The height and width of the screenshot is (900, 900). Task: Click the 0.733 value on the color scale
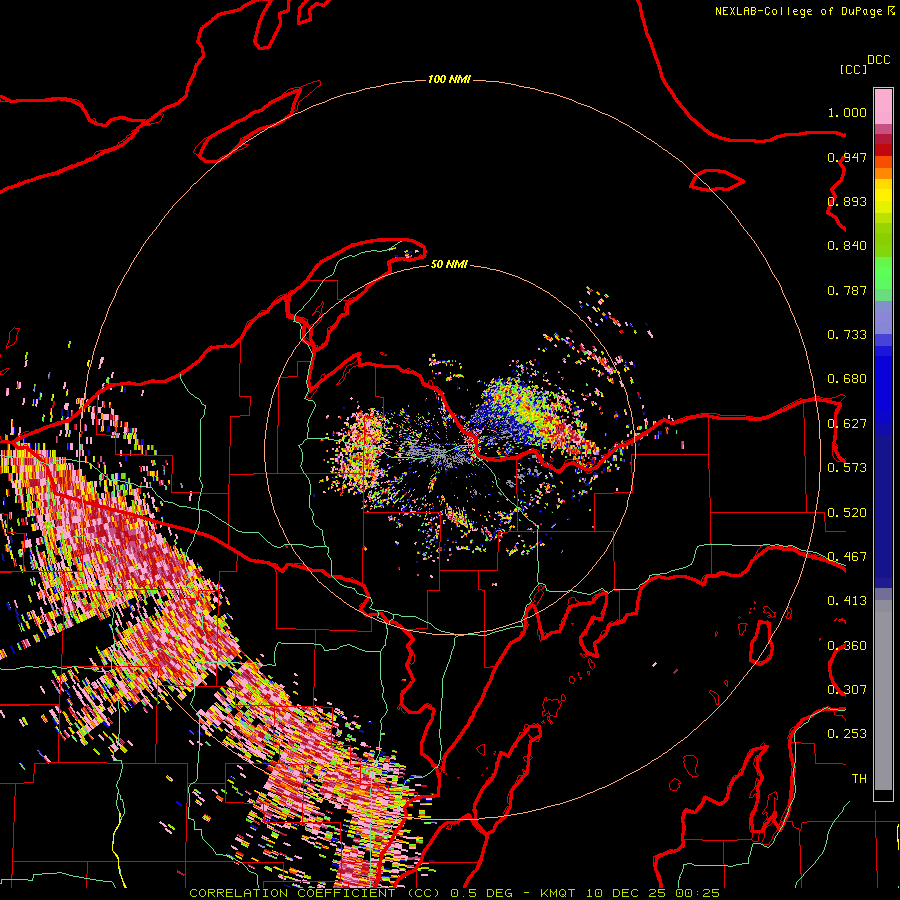(847, 335)
